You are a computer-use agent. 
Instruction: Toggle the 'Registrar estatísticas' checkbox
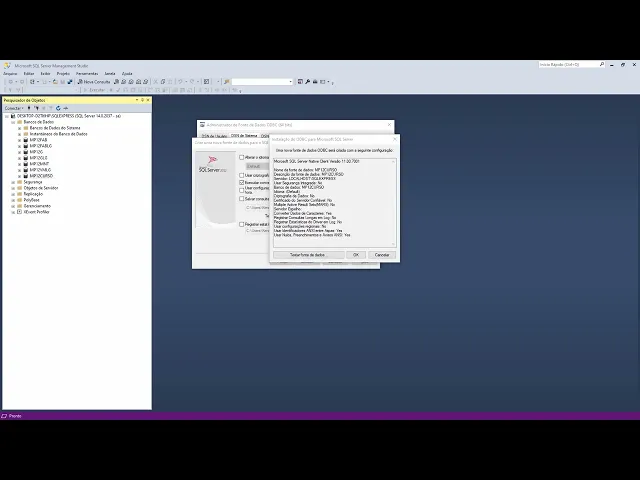pos(242,224)
